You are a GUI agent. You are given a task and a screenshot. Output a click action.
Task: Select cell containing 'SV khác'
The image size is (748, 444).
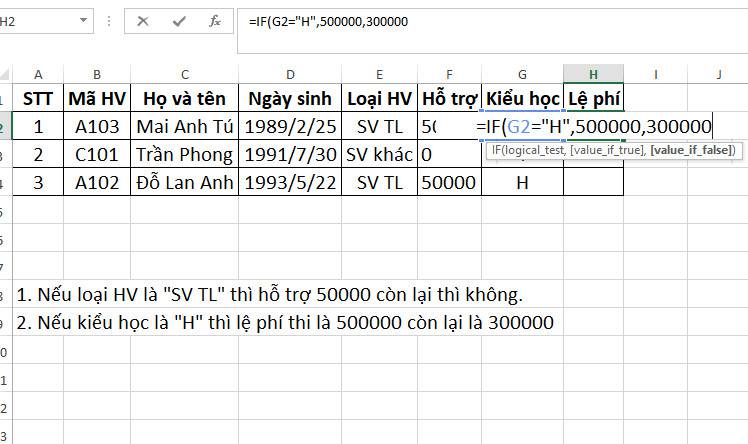click(379, 155)
